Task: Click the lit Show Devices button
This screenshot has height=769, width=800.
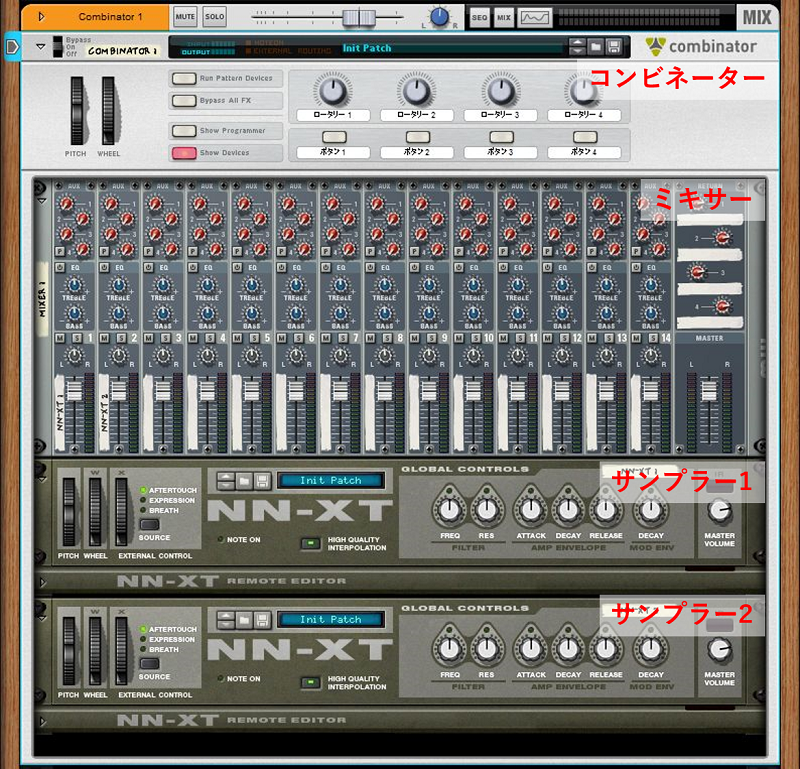Action: coord(184,153)
